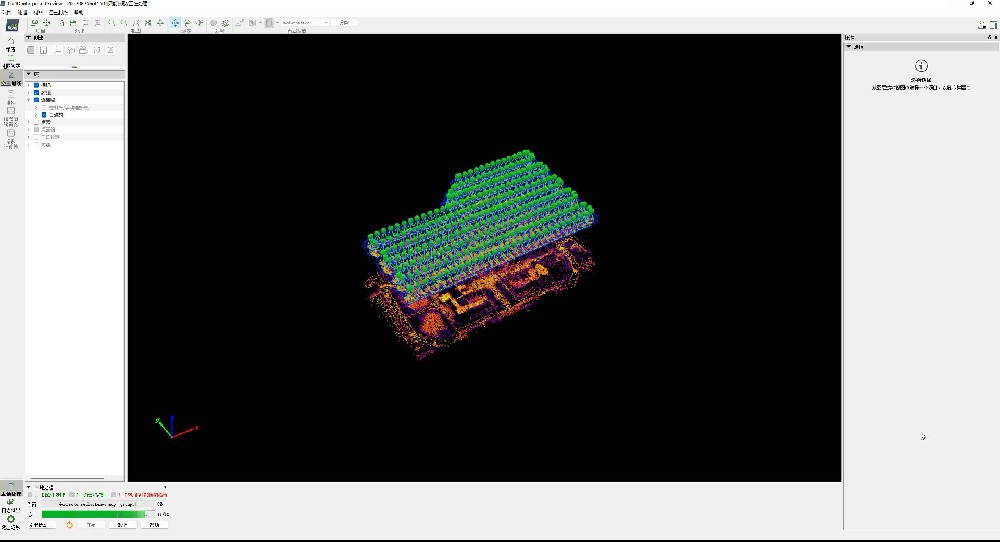Click the last icon in the Create panel row
The height and width of the screenshot is (542, 1000).
click(x=110, y=50)
